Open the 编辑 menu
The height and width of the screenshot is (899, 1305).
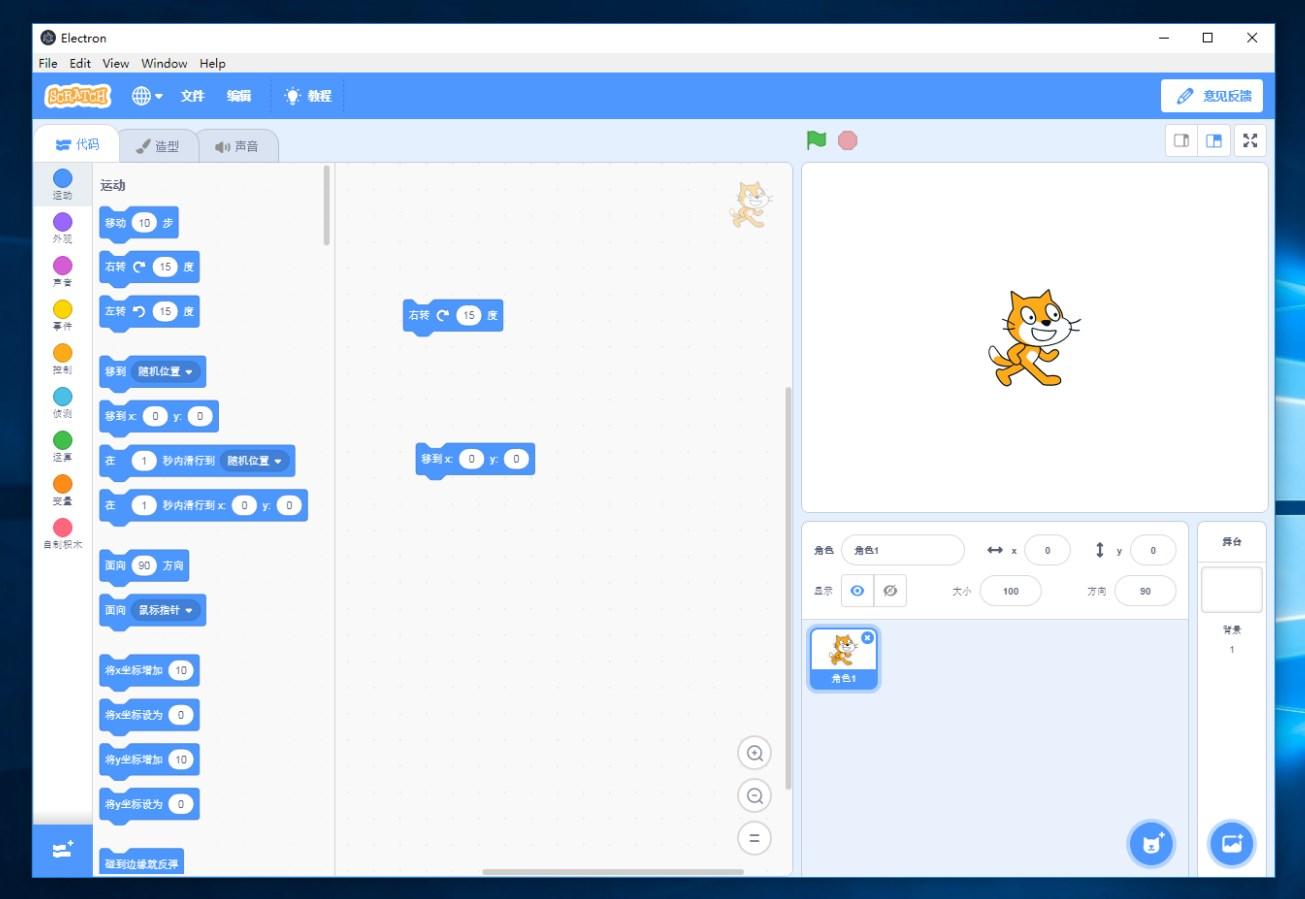coord(239,96)
